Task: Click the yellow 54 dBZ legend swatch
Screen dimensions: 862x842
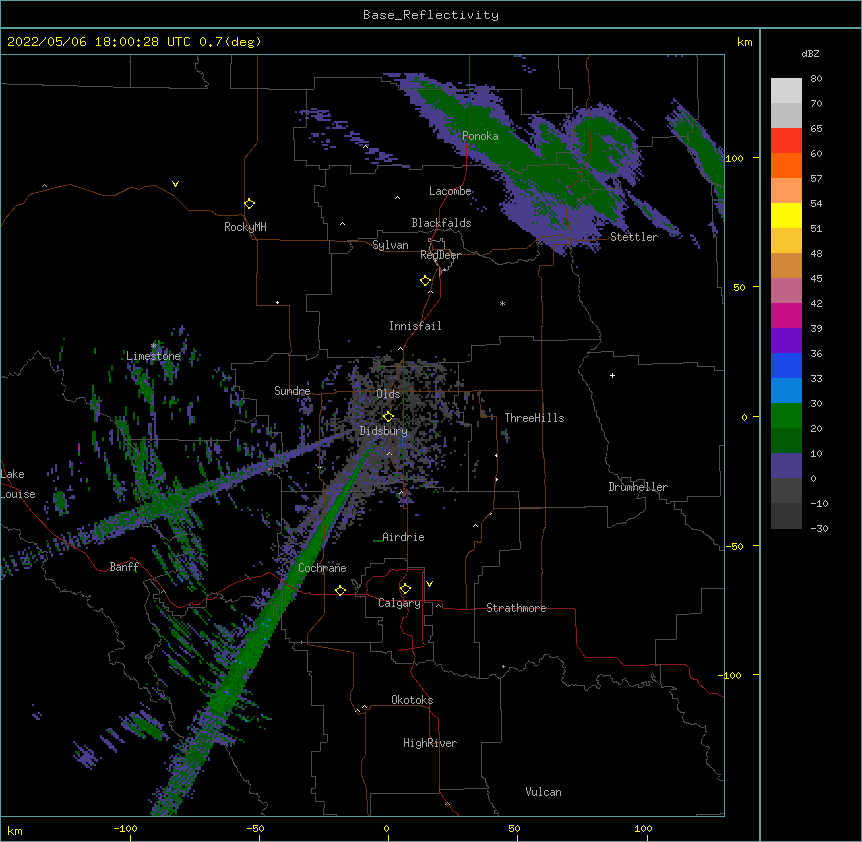Action: point(786,215)
